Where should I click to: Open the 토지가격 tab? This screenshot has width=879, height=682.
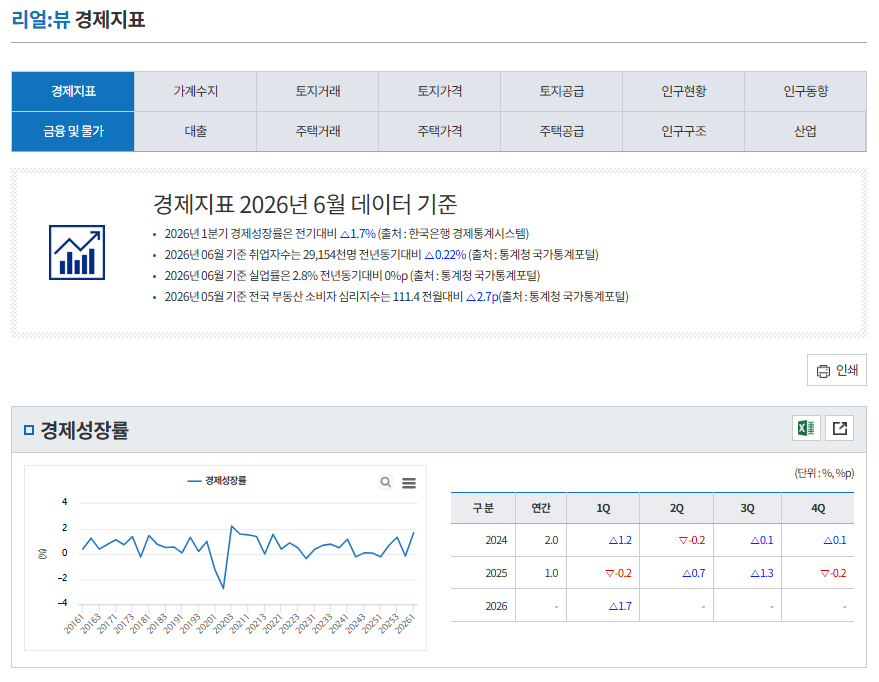tap(440, 91)
